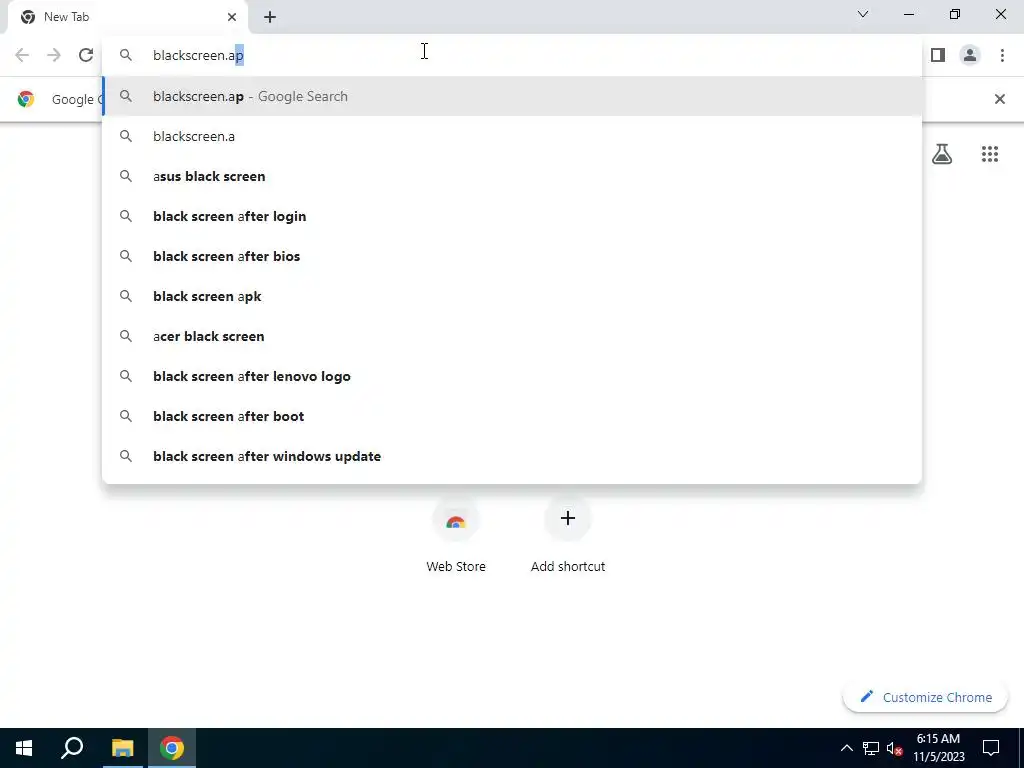Screen dimensions: 1024x768
Task: Choose the 'blackscreen.a' suggestion
Action: [512, 136]
